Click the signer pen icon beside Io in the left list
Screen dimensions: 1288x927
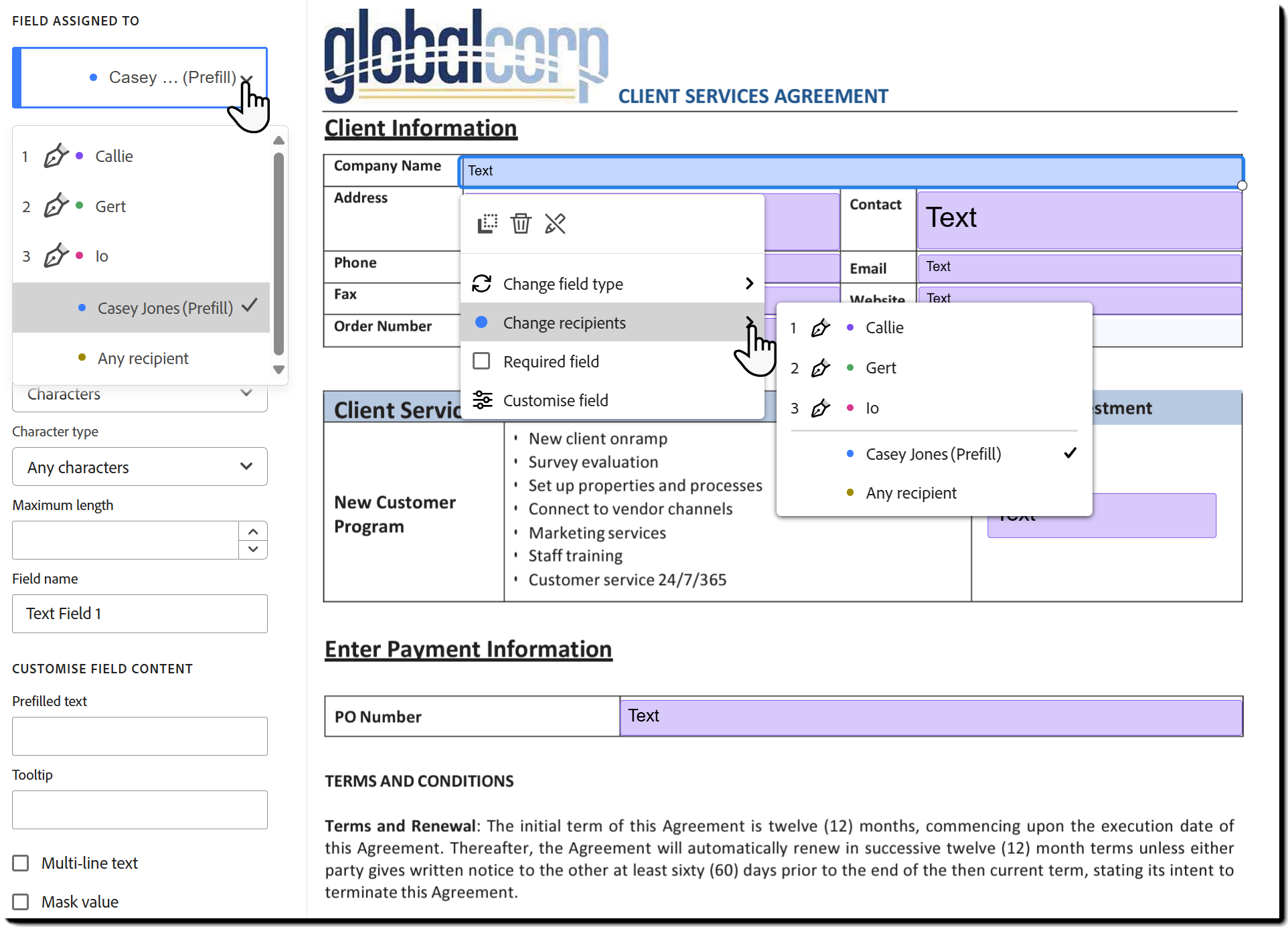(56, 256)
